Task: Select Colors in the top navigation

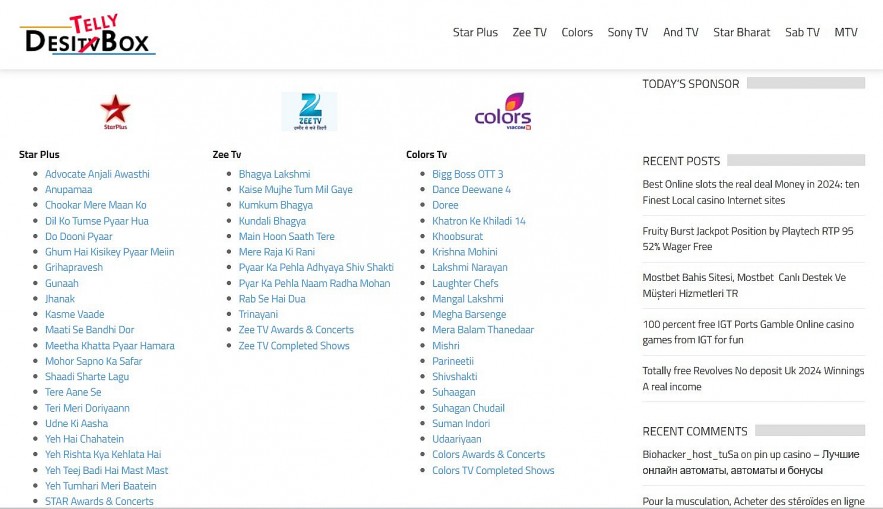Action: (x=577, y=32)
